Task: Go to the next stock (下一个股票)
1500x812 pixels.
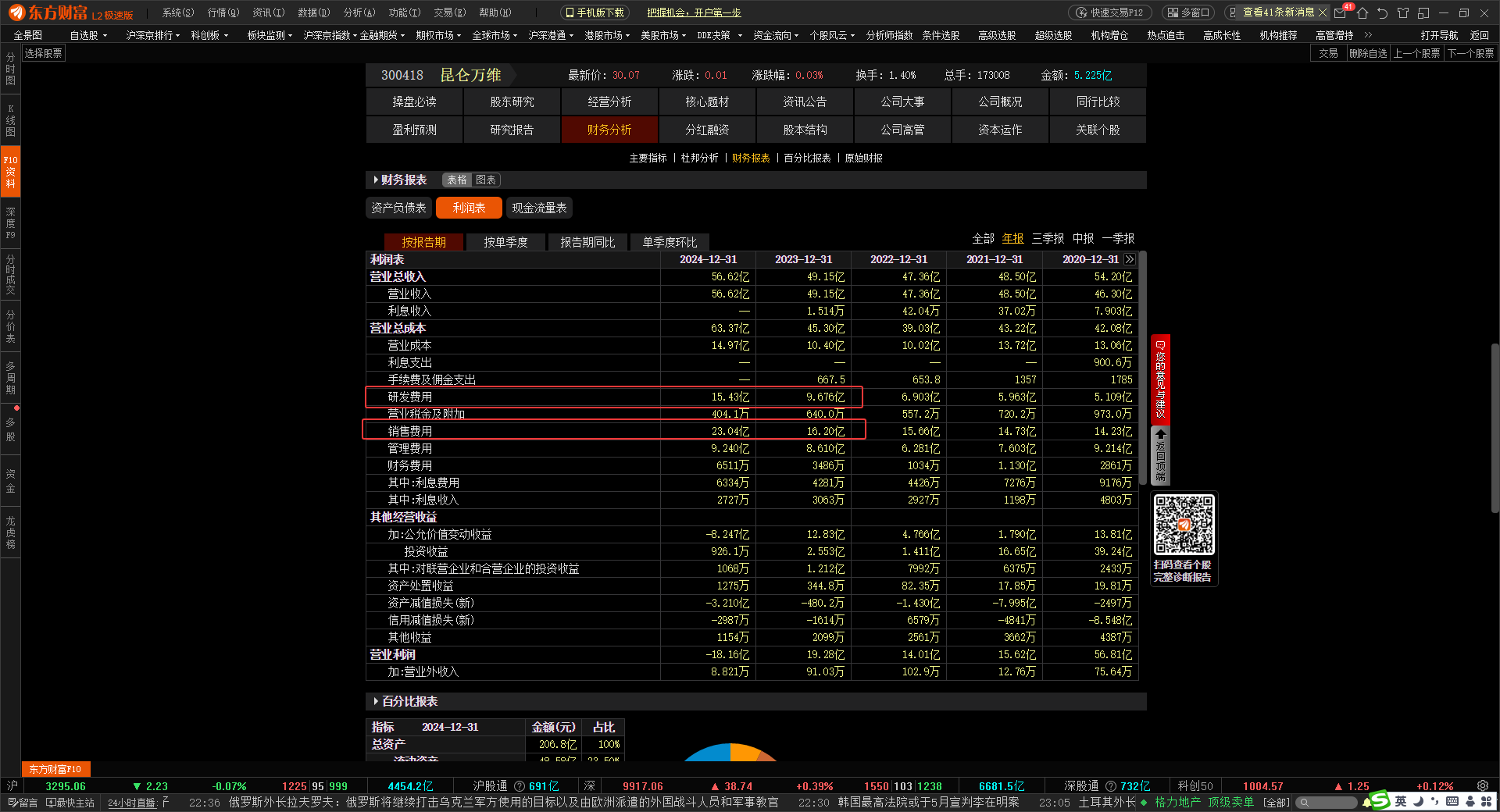Action: pyautogui.click(x=1471, y=53)
